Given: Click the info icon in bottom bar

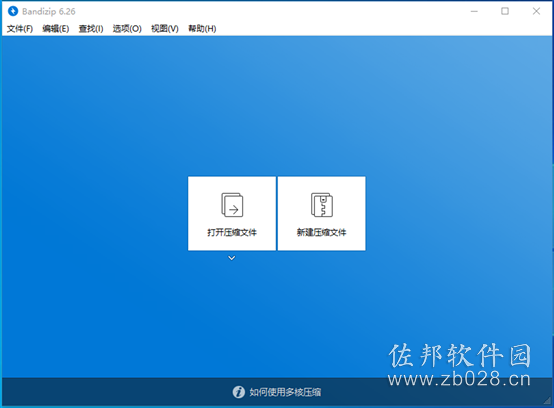Looking at the screenshot, I should (x=238, y=392).
